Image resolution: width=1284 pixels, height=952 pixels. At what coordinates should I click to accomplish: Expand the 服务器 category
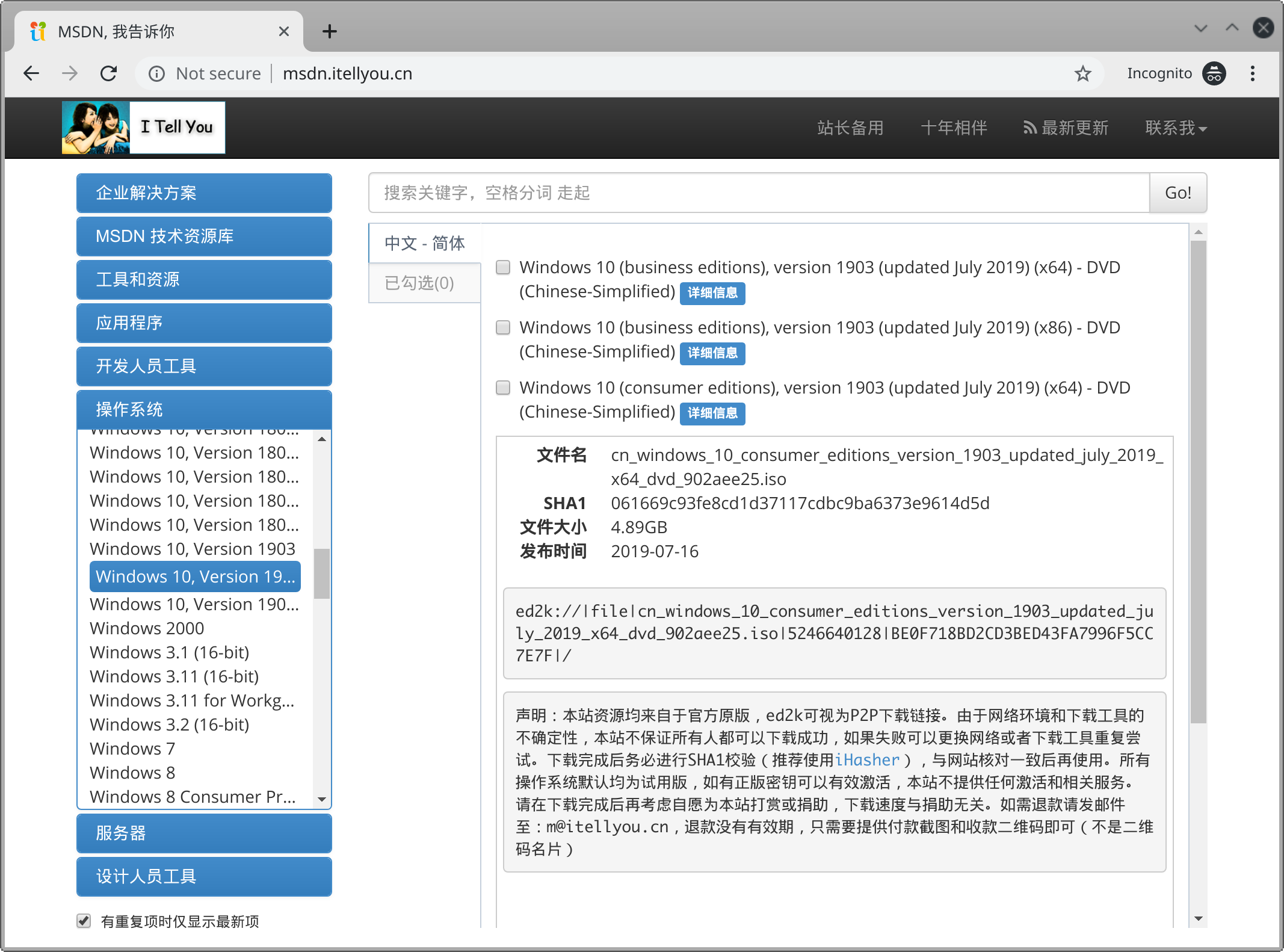204,833
